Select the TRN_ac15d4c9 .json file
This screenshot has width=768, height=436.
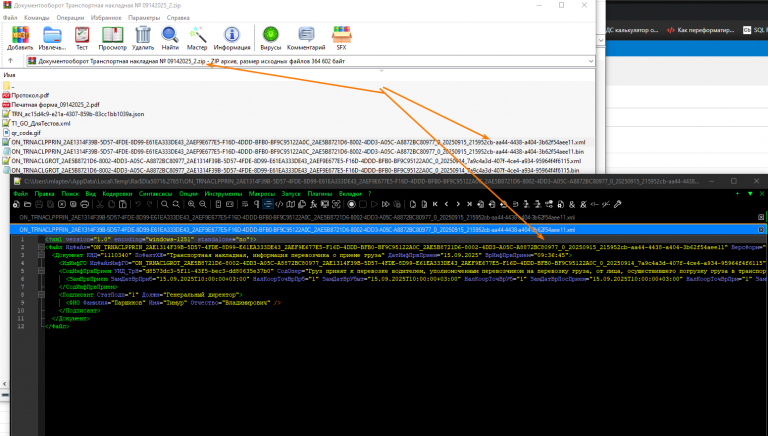coord(73,114)
